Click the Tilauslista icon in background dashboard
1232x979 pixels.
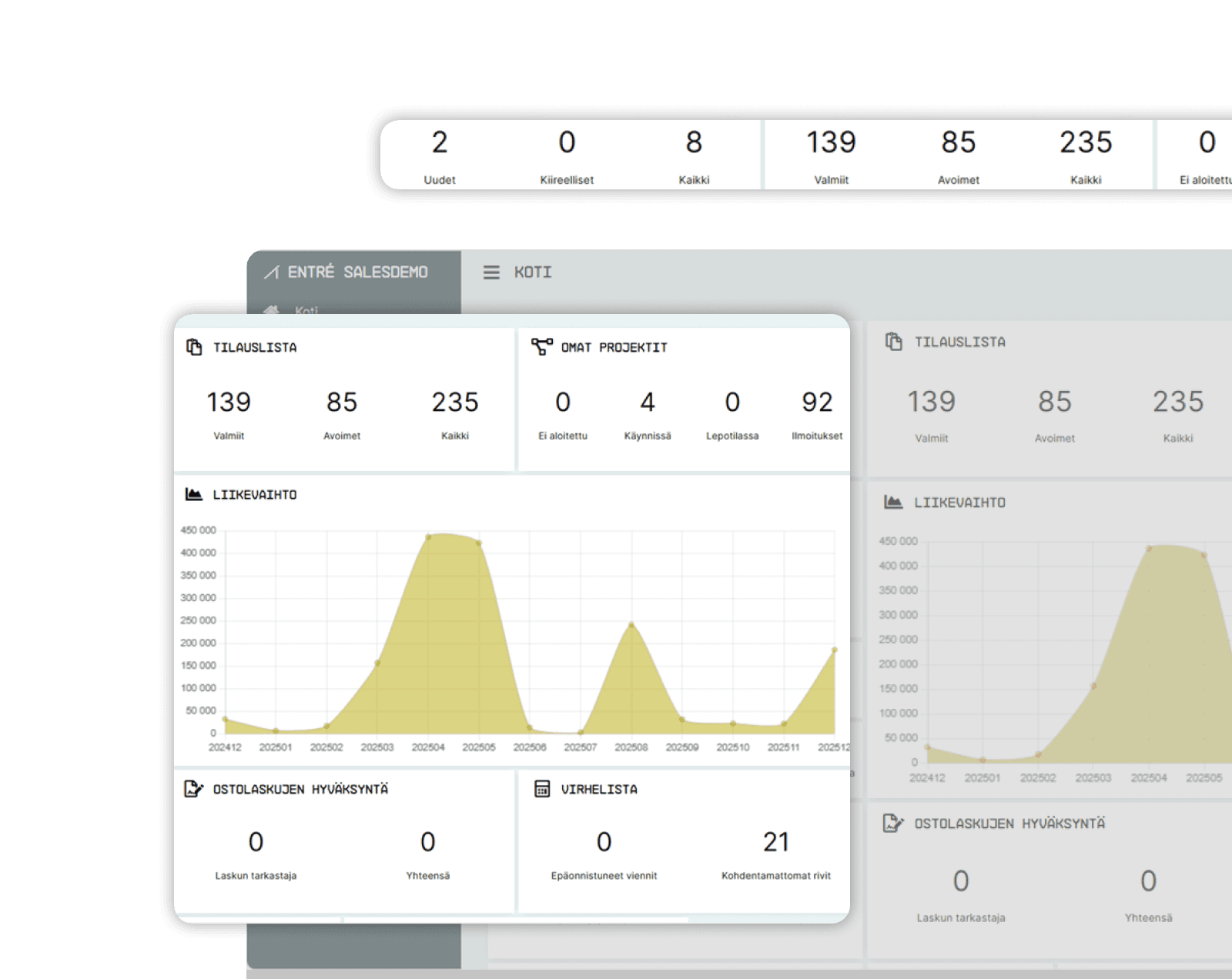point(893,341)
